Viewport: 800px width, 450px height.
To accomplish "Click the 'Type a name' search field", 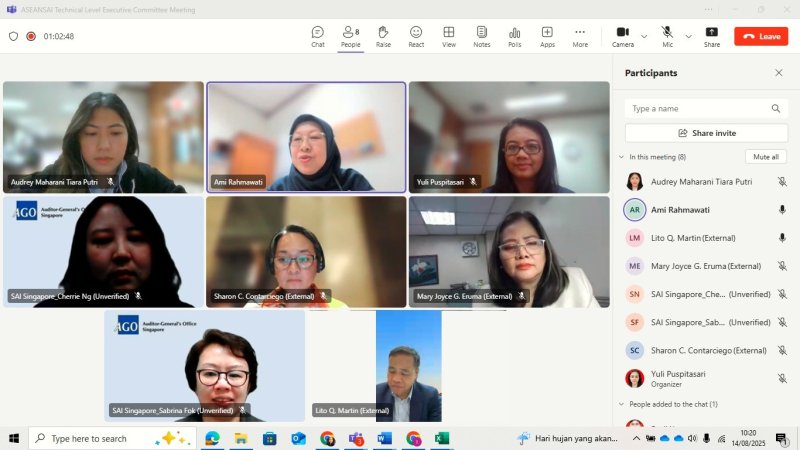I will point(698,108).
